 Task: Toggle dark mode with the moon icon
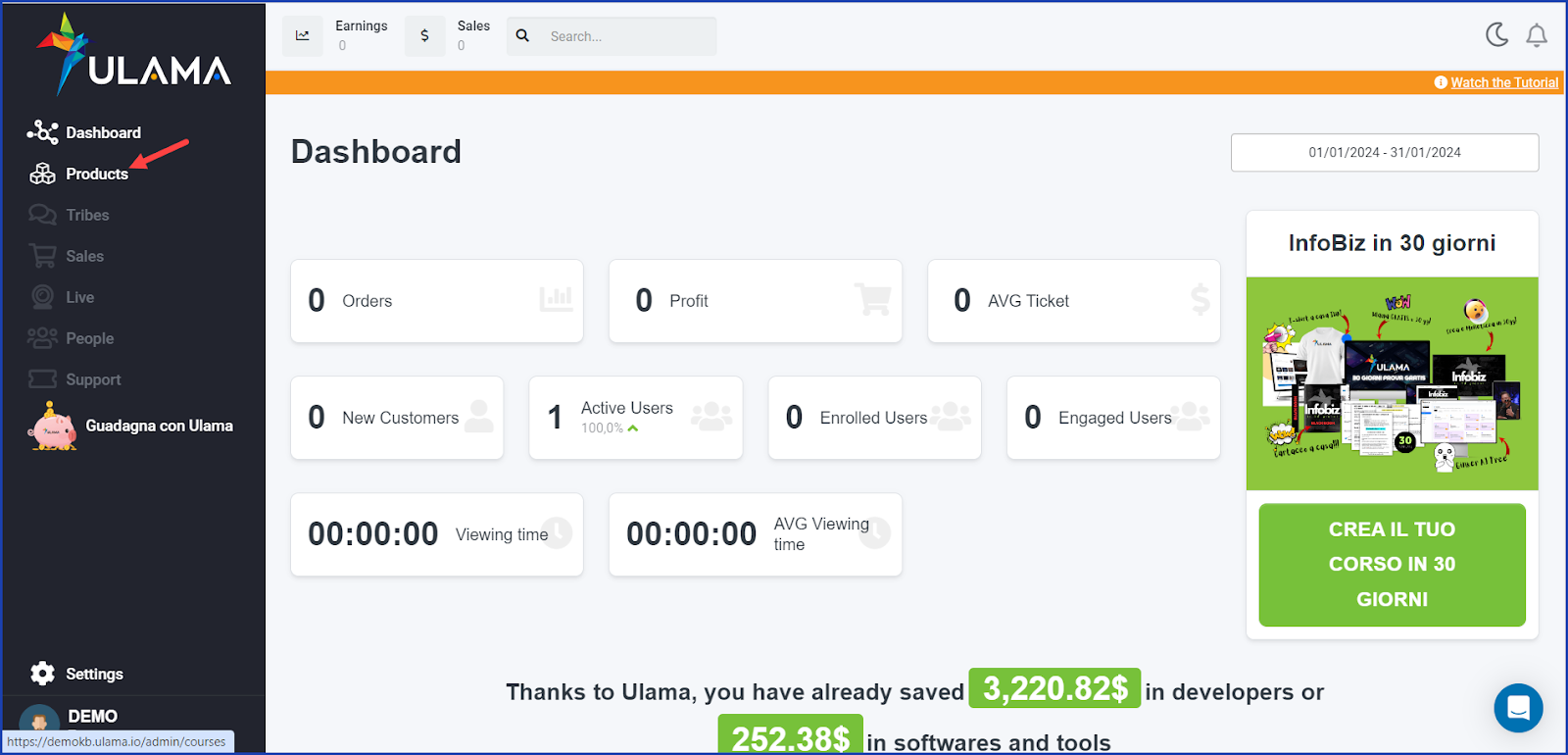point(1496,35)
